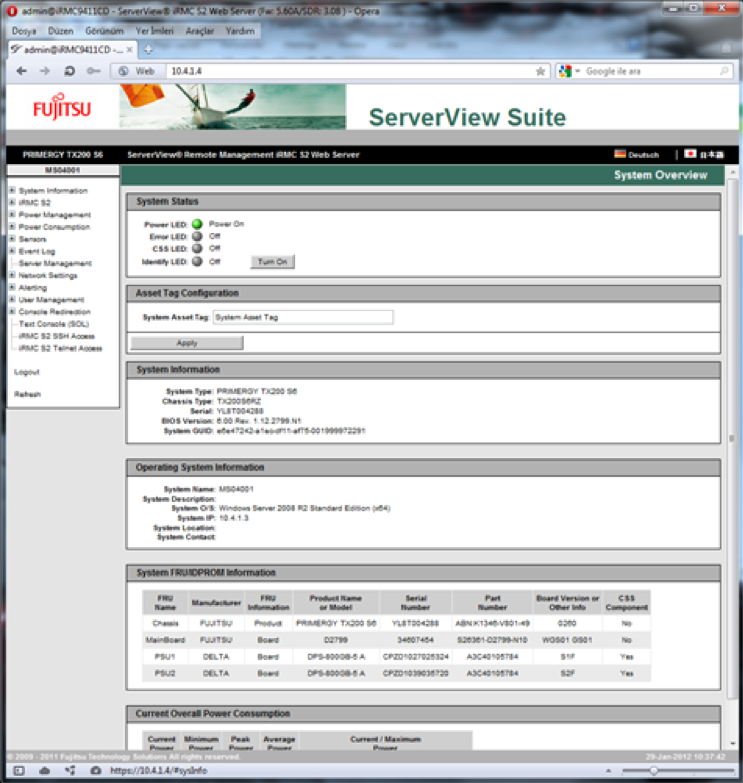Select the System IP value 10.4.1.3

point(234,518)
